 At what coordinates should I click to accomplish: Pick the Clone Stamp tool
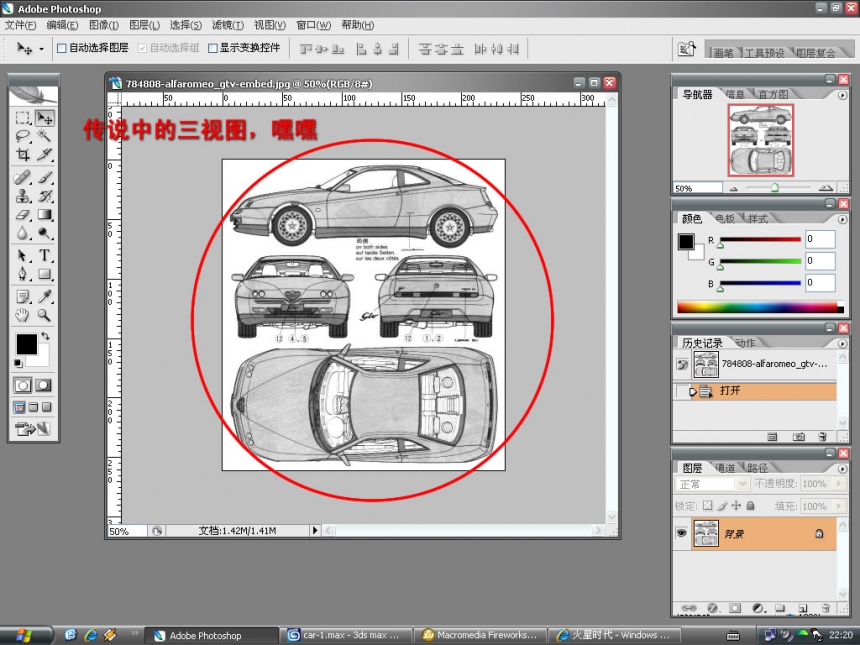click(x=22, y=196)
